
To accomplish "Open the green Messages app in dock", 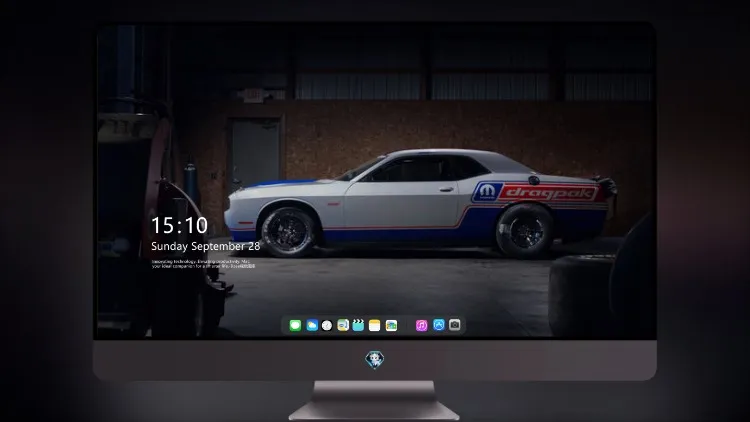I will pos(295,325).
